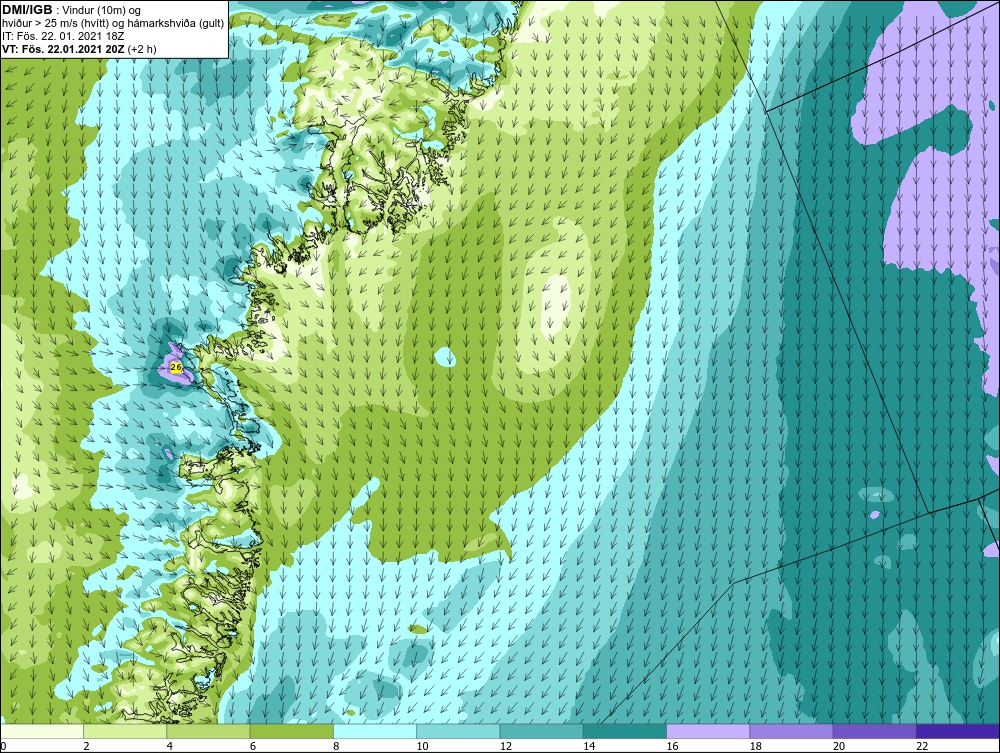Click the legend label 4
Viewport: 1000px width, 753px height.
[170, 746]
